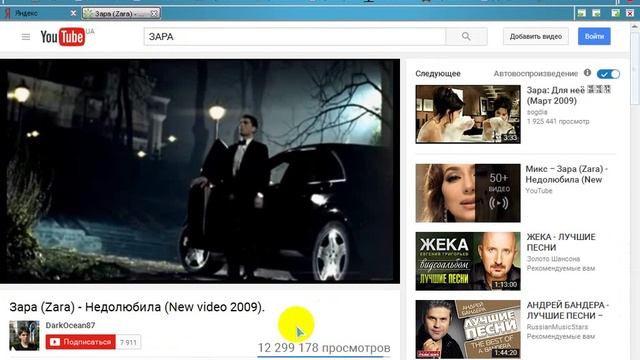The width and height of the screenshot is (640, 360).
Task: Click the DarkOcean87 channel avatar
Action: [24, 336]
